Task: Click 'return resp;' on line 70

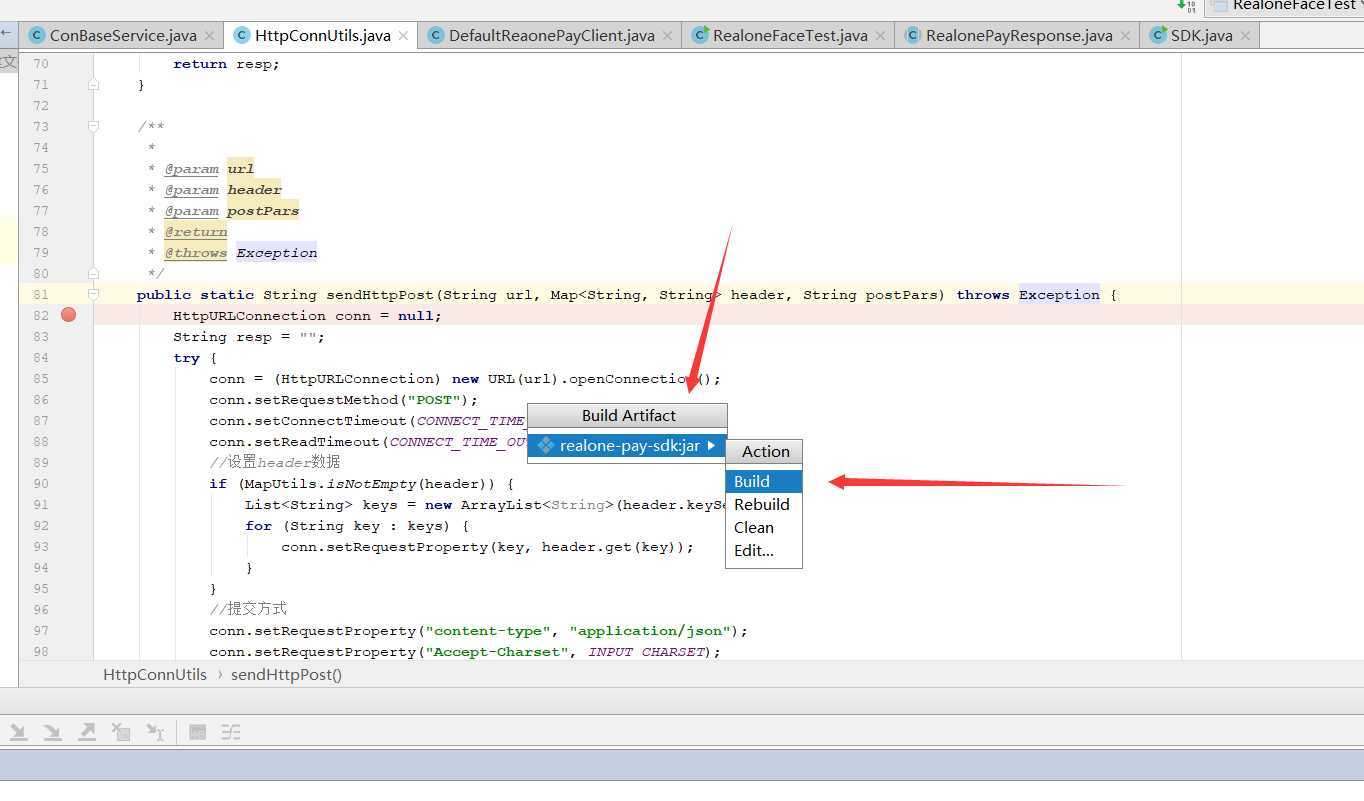Action: click(x=226, y=63)
